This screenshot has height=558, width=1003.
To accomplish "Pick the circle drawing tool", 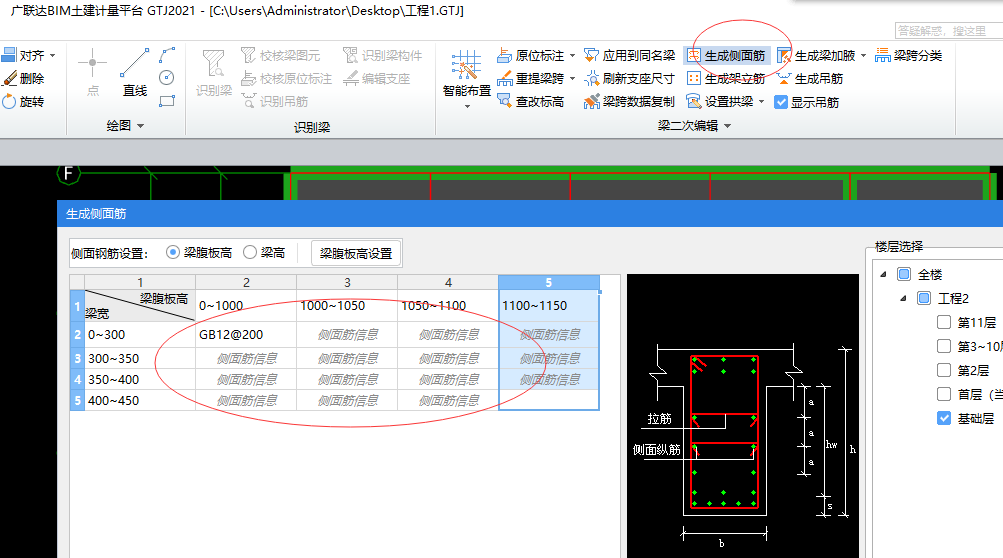I will point(167,77).
